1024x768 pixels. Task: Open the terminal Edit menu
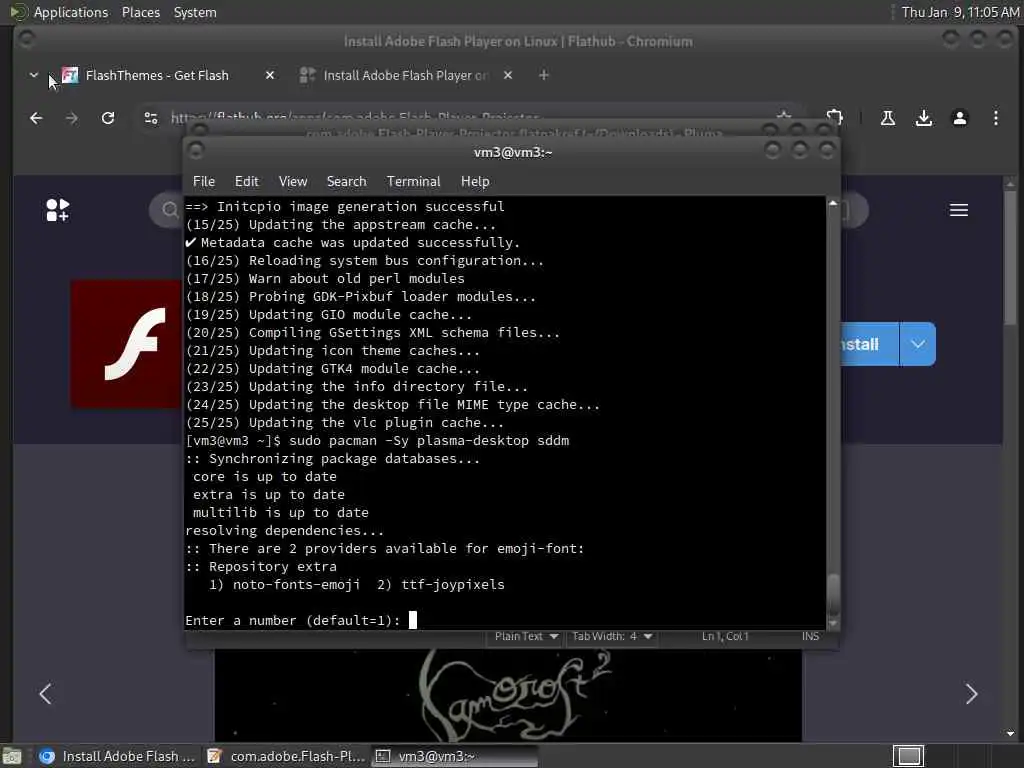(246, 182)
